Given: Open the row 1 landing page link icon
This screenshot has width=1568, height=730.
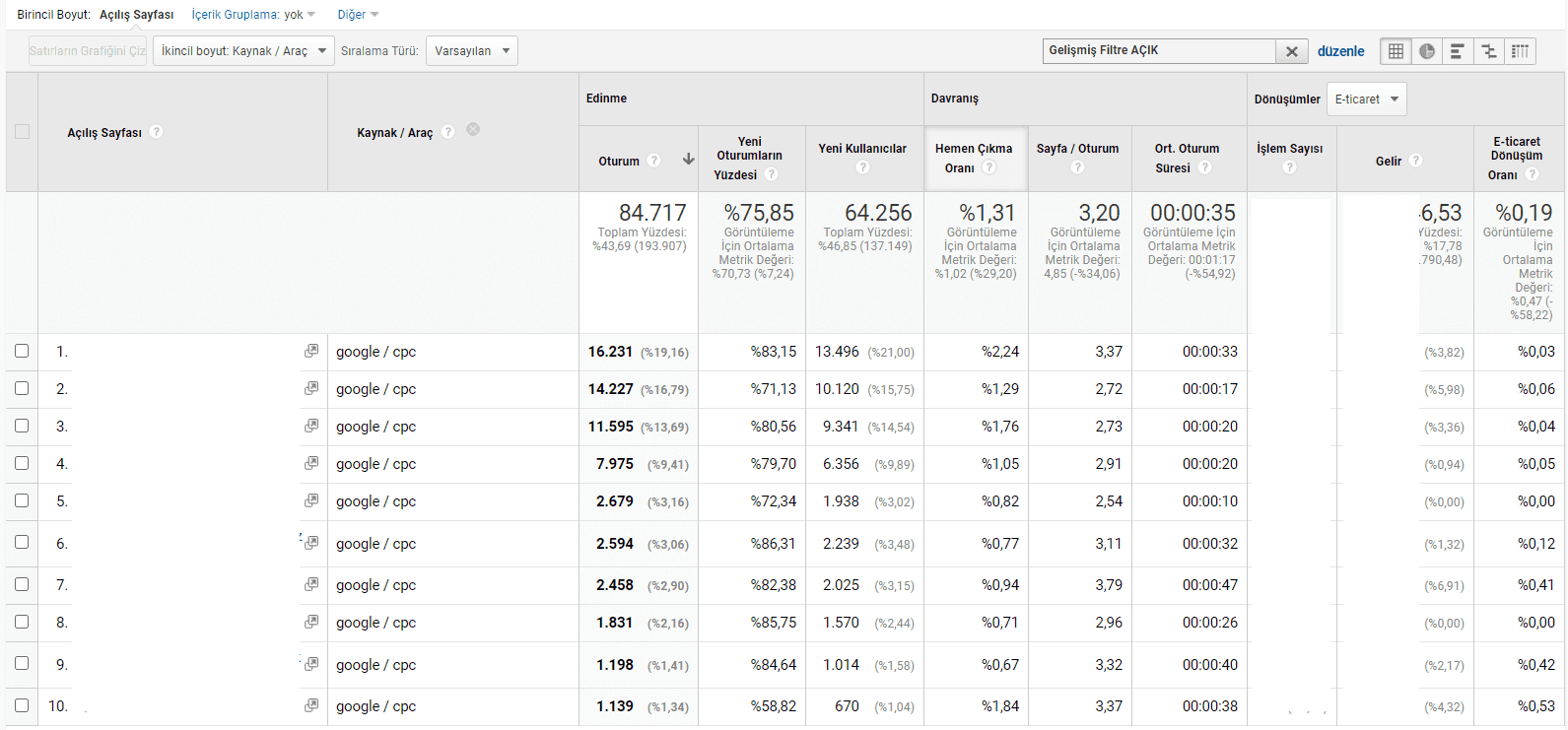Looking at the screenshot, I should pyautogui.click(x=311, y=351).
